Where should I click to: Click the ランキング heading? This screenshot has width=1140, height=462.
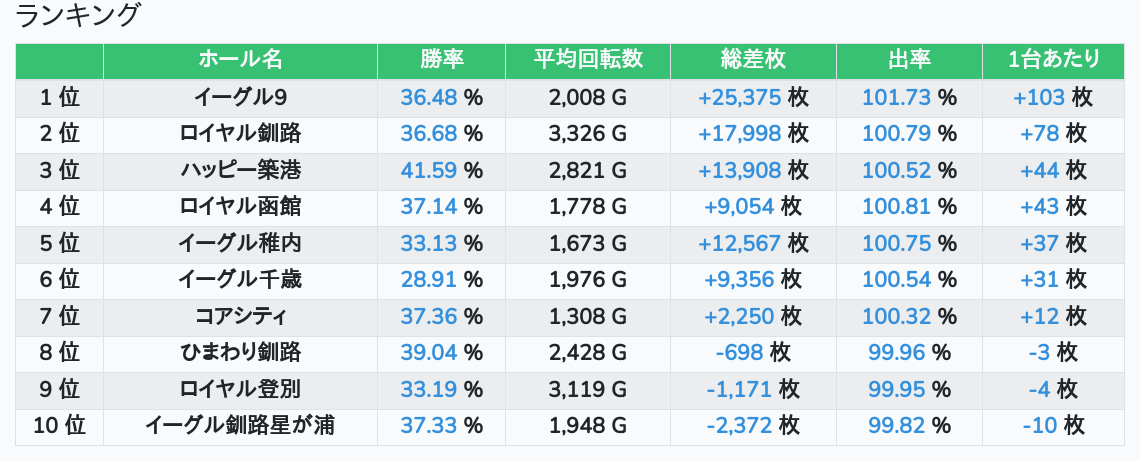coord(78,16)
